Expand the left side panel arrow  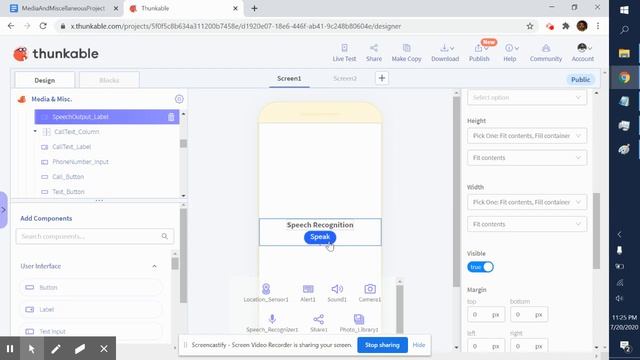[x=3, y=210]
